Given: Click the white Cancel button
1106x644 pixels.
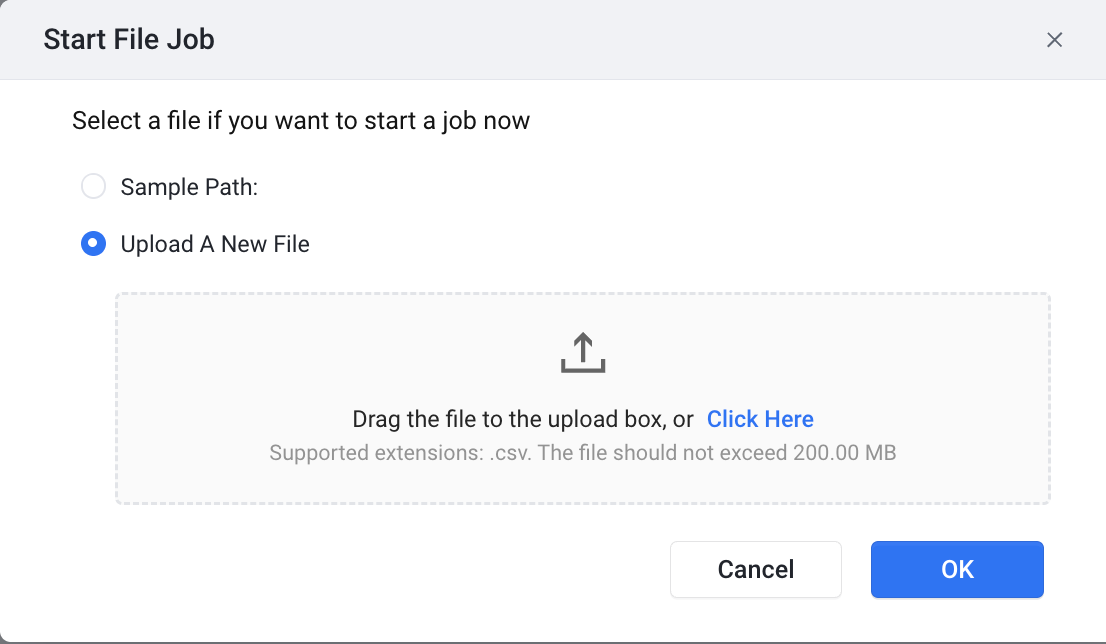Looking at the screenshot, I should coord(755,569).
